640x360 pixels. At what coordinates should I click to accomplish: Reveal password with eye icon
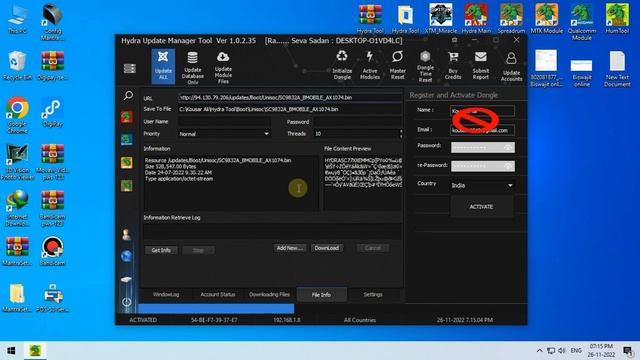point(508,147)
